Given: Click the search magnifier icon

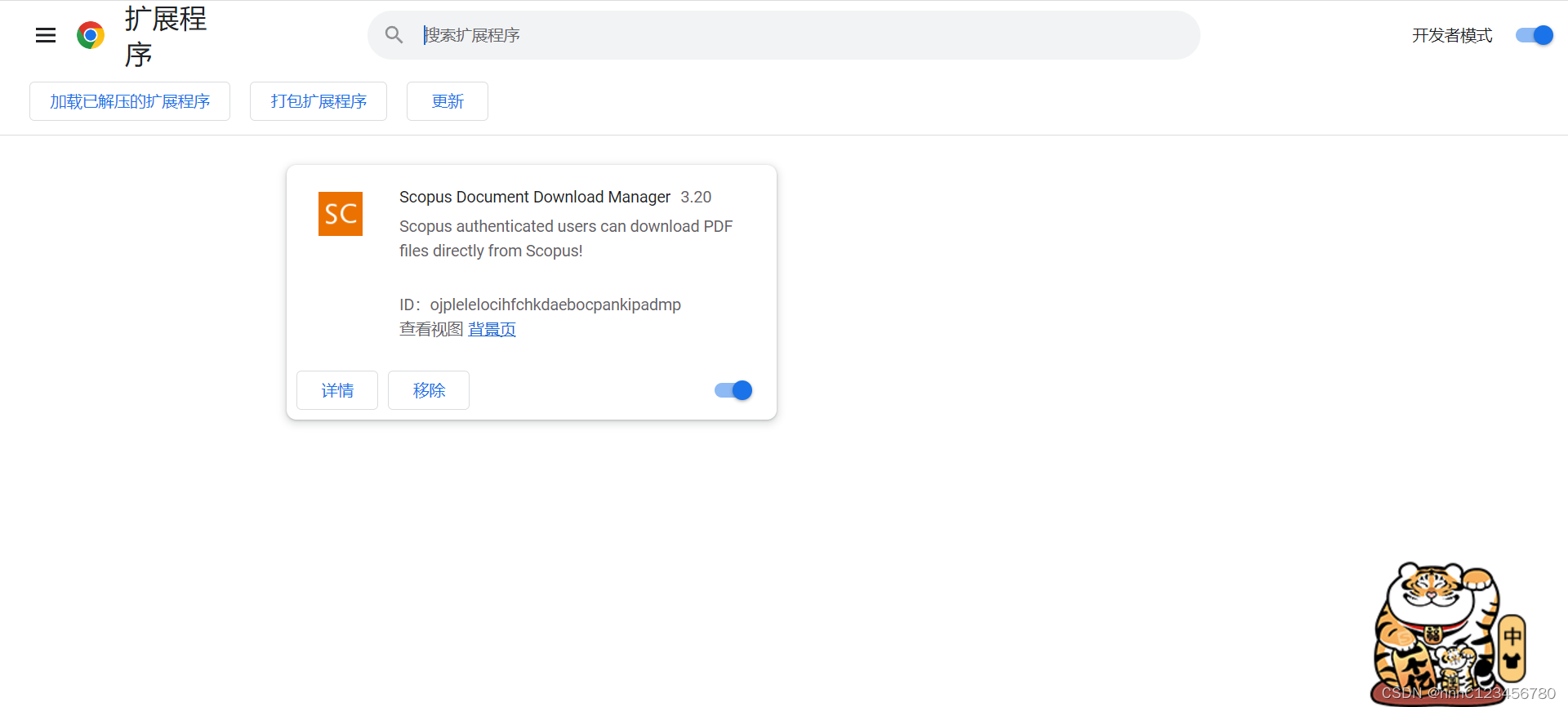Looking at the screenshot, I should click(x=394, y=35).
